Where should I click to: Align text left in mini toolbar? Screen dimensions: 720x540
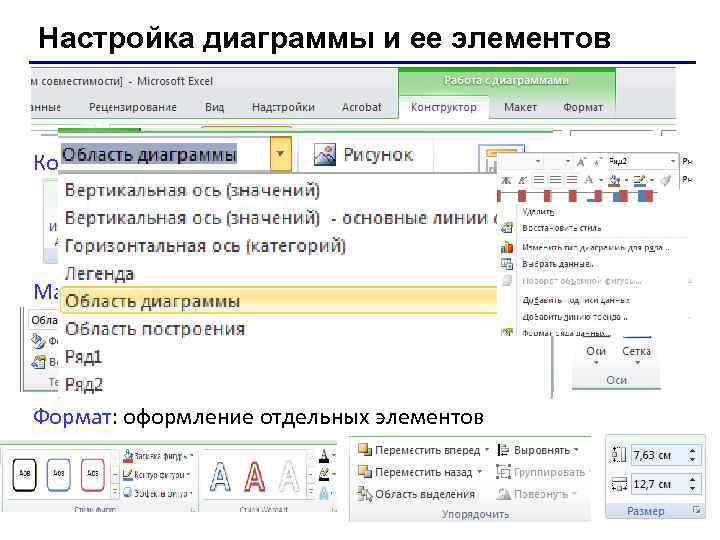539,180
